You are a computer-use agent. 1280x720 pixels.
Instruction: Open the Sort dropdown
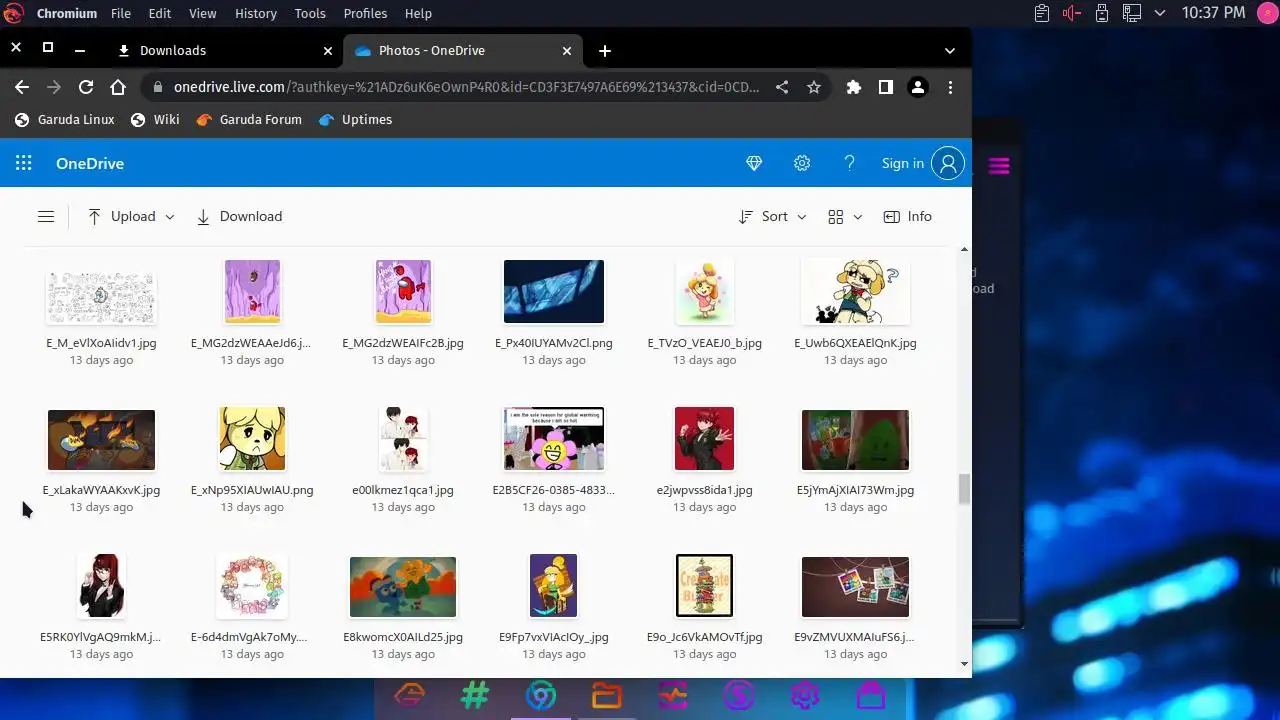[772, 216]
